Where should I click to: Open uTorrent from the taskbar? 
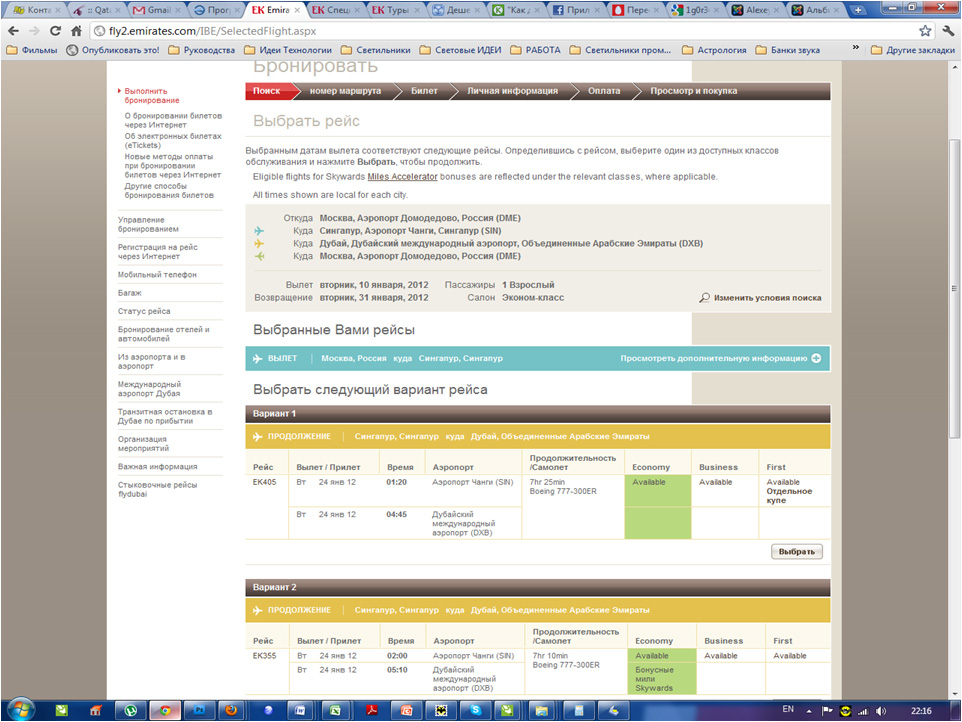click(130, 711)
